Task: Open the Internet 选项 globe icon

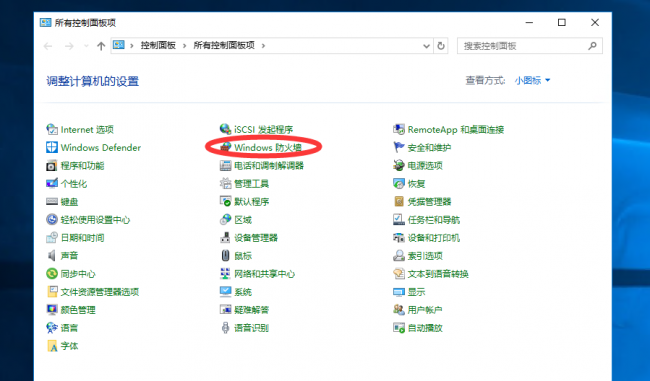Action: point(52,129)
